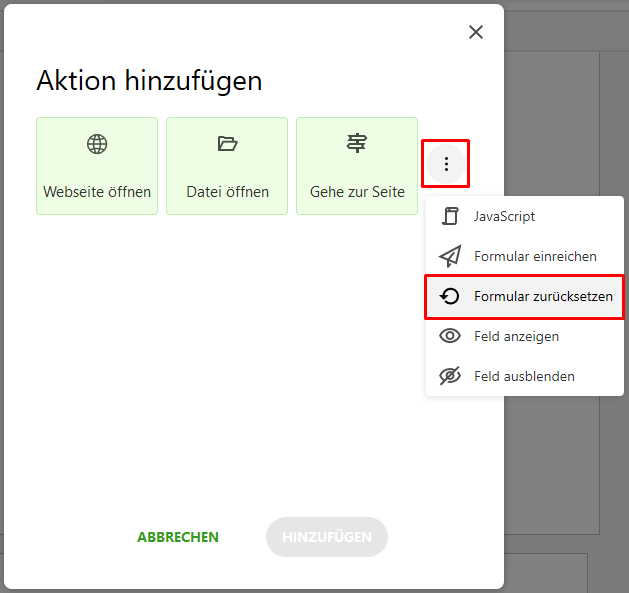Click the JavaScript scroll icon

click(x=450, y=216)
